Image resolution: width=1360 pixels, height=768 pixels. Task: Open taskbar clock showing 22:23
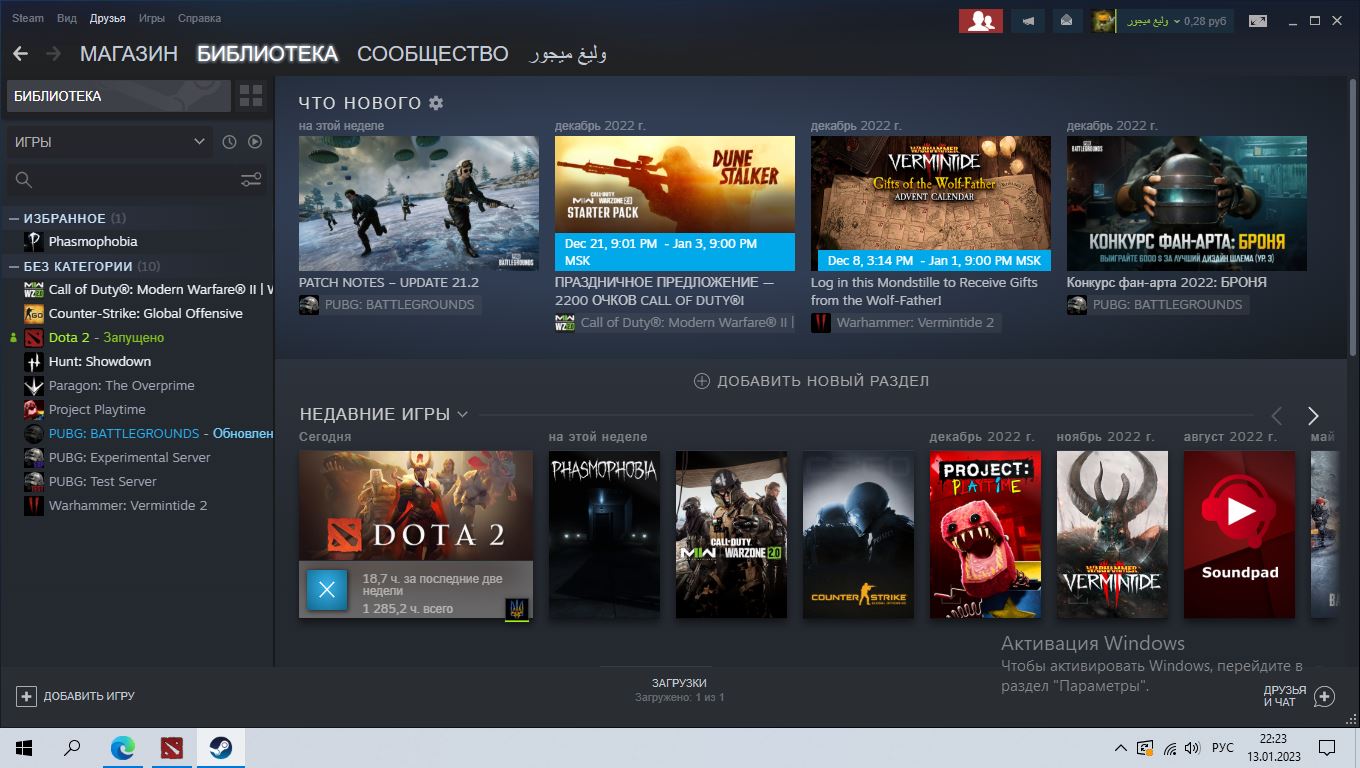point(1273,748)
